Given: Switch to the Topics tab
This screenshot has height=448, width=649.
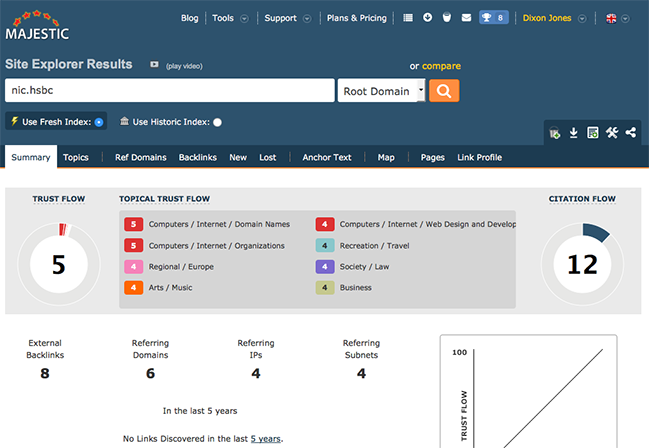Looking at the screenshot, I should point(76,157).
